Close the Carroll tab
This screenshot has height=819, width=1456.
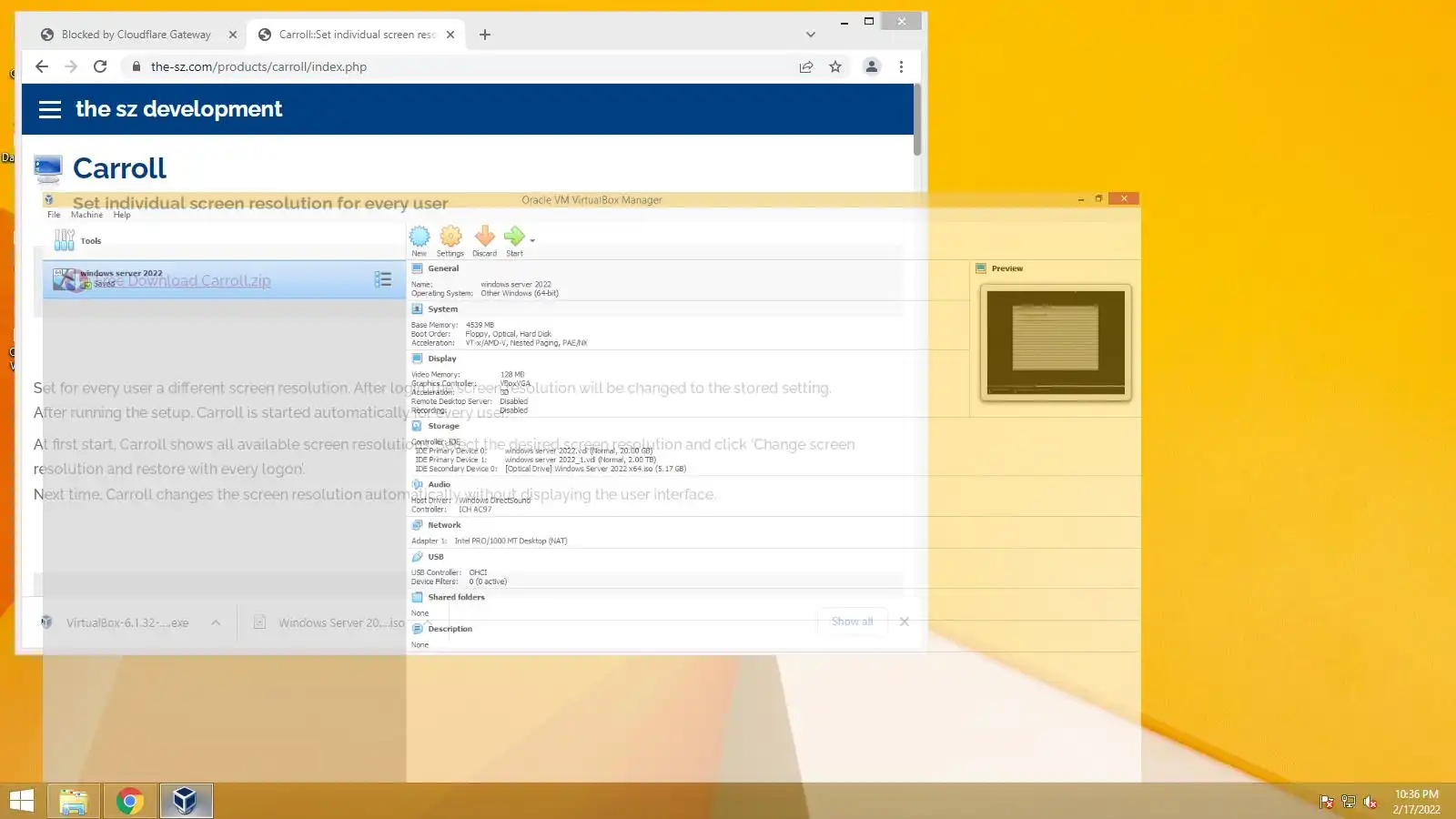[x=451, y=35]
